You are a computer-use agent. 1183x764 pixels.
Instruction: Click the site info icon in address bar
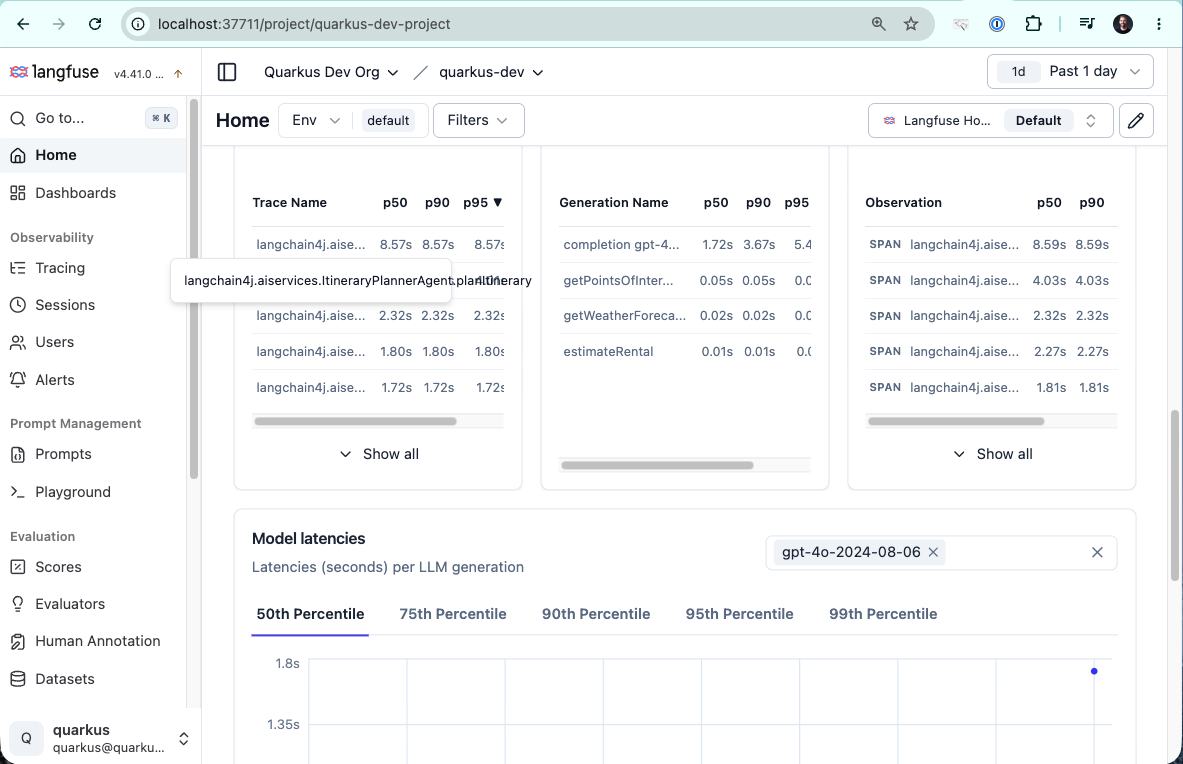click(x=138, y=24)
